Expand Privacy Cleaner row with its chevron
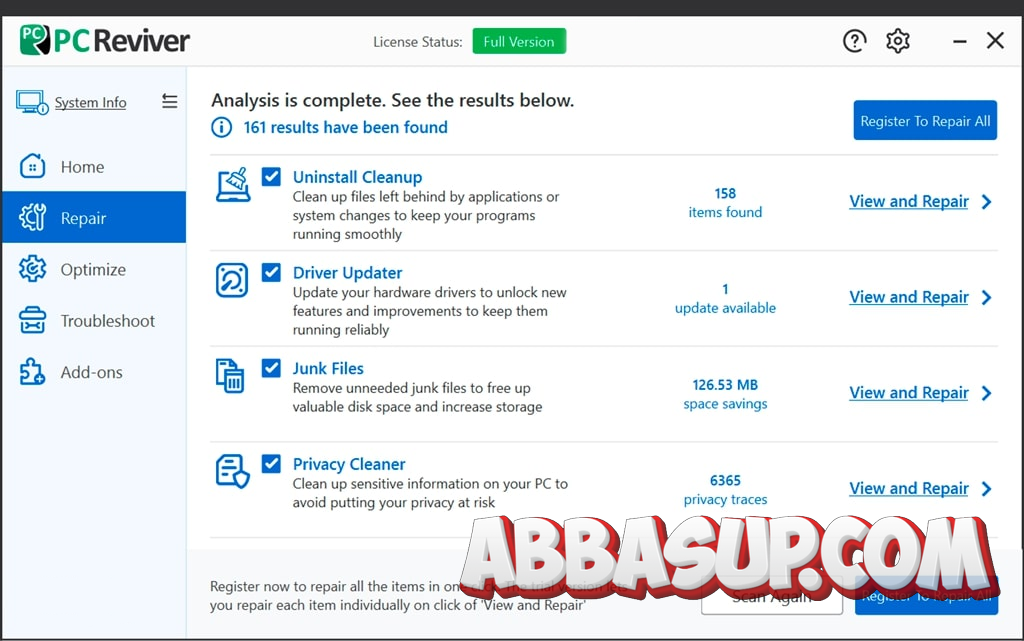Screen dimensions: 1024x641 tap(987, 489)
